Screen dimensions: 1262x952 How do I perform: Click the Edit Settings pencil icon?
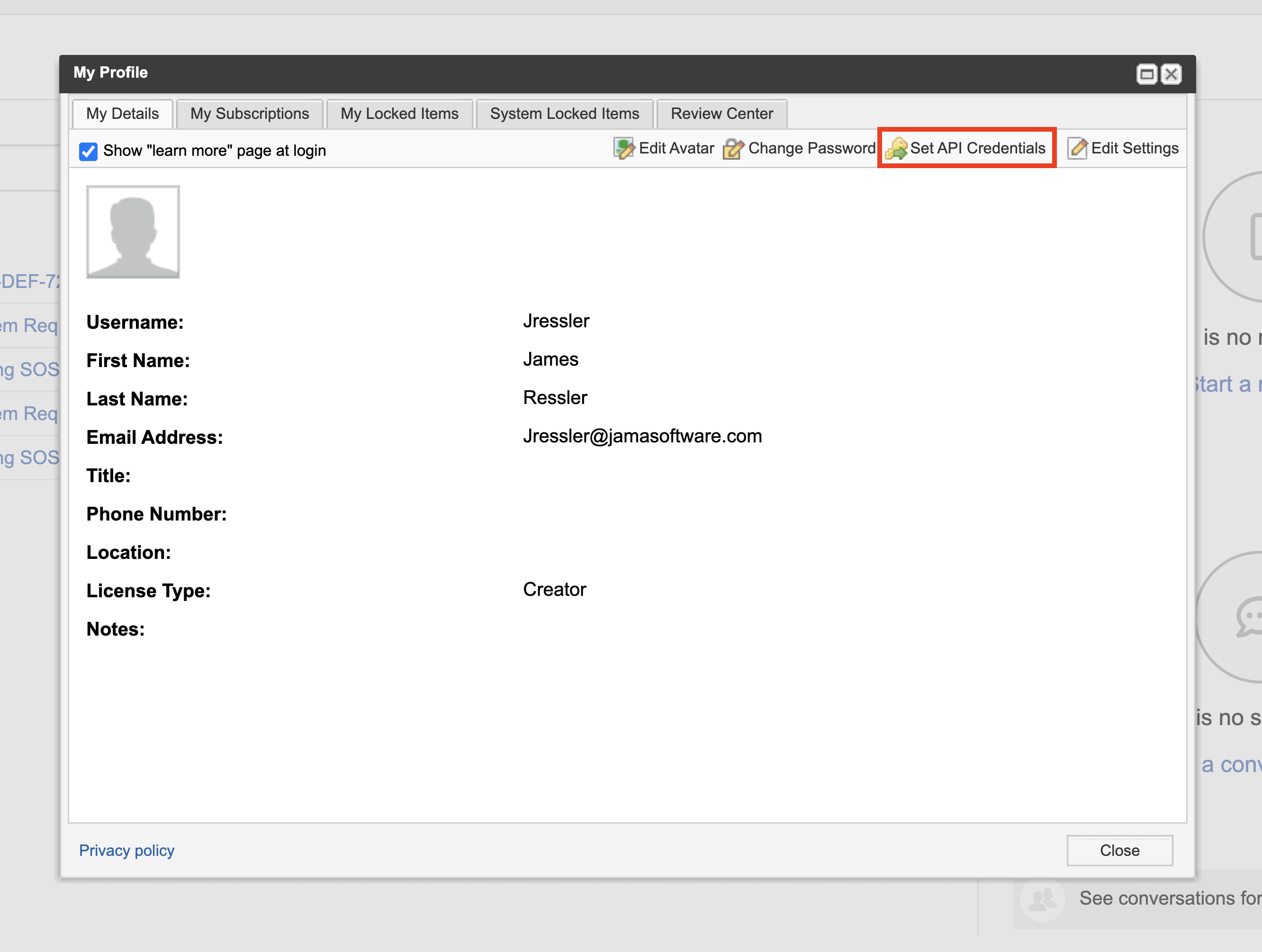[x=1077, y=148]
